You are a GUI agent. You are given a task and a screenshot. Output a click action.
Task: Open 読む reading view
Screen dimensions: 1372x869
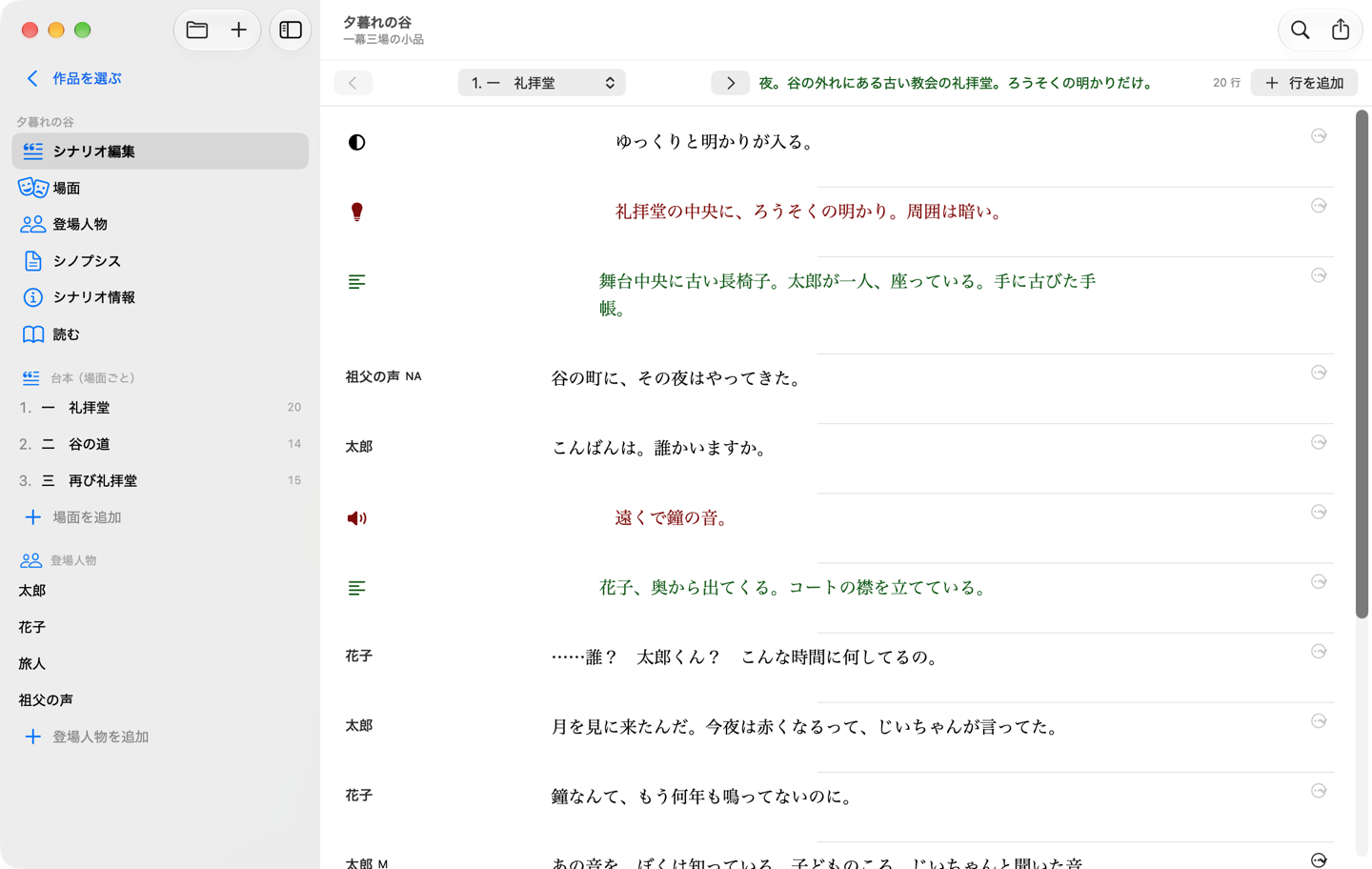(160, 334)
